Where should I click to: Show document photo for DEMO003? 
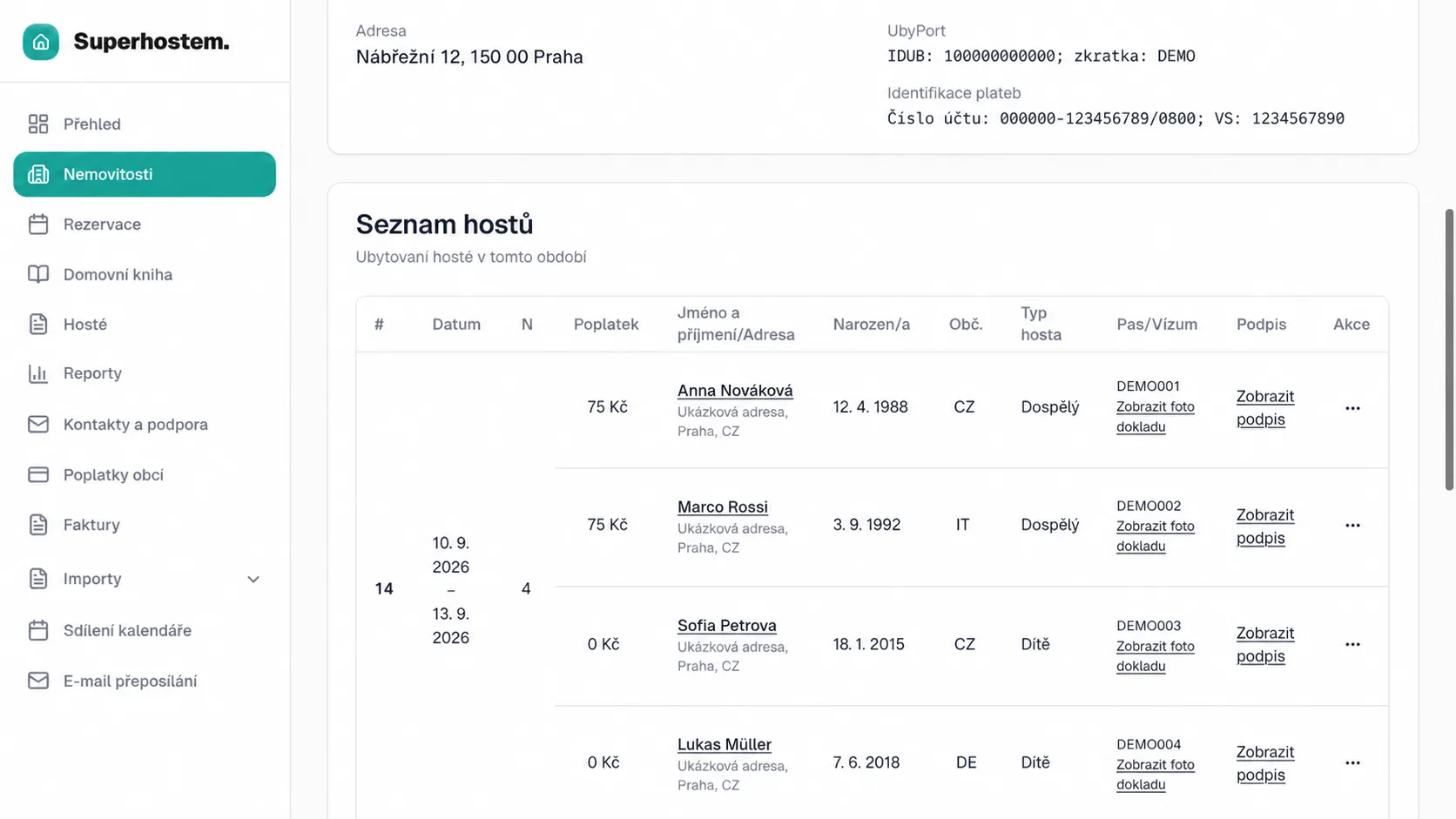tap(1156, 656)
